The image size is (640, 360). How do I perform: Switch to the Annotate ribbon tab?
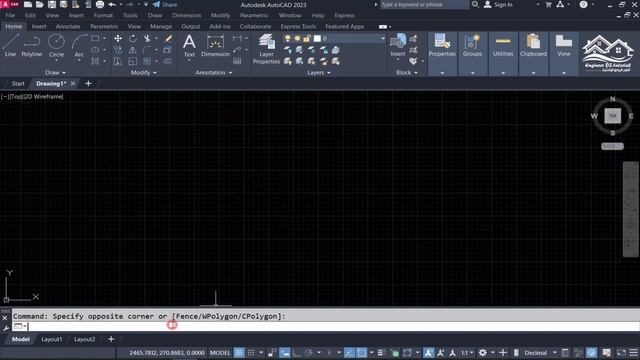tap(68, 27)
